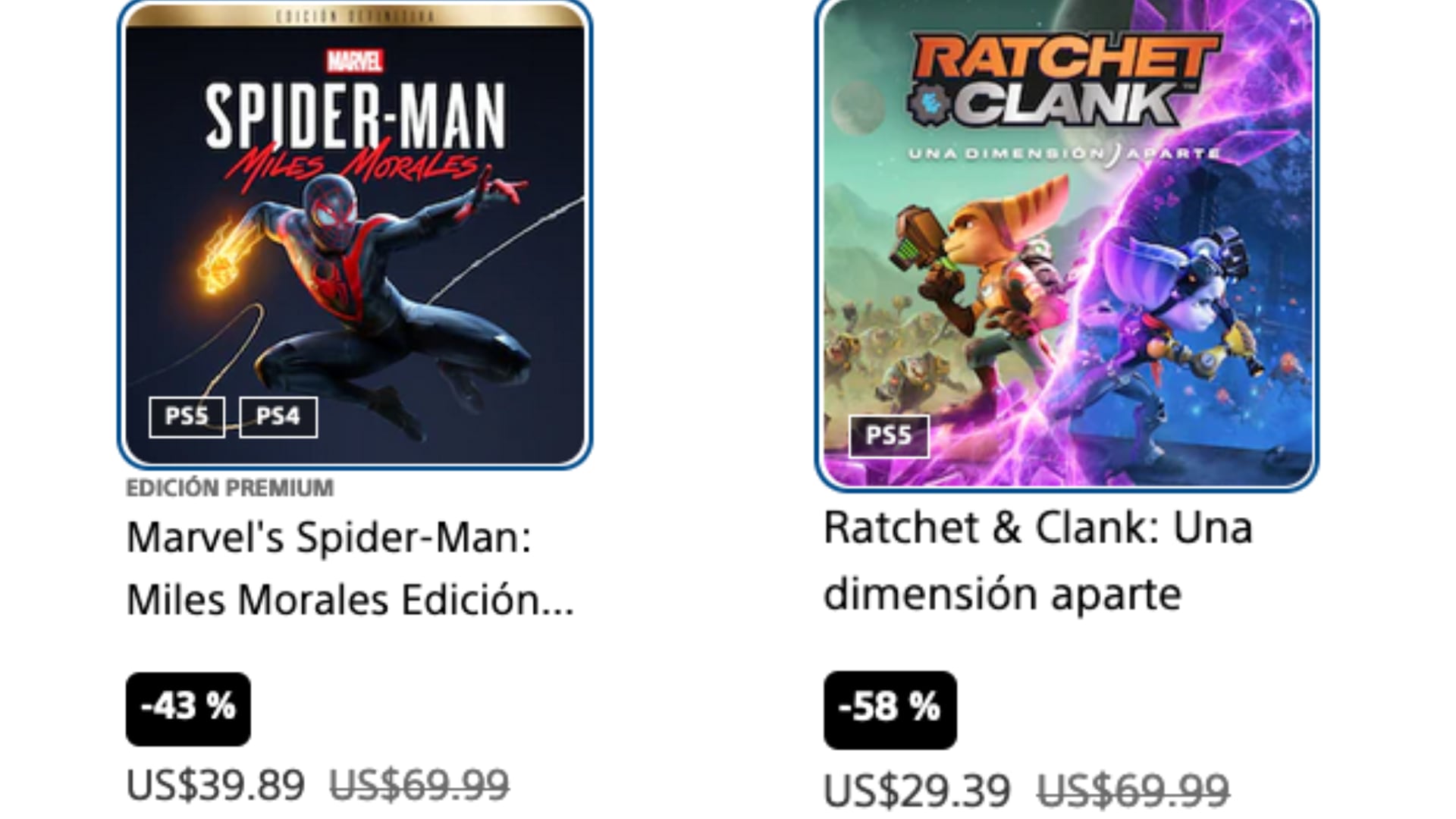Open Marvel's Spider-Man: Miles Morales title link
1456x819 pixels.
click(x=350, y=569)
